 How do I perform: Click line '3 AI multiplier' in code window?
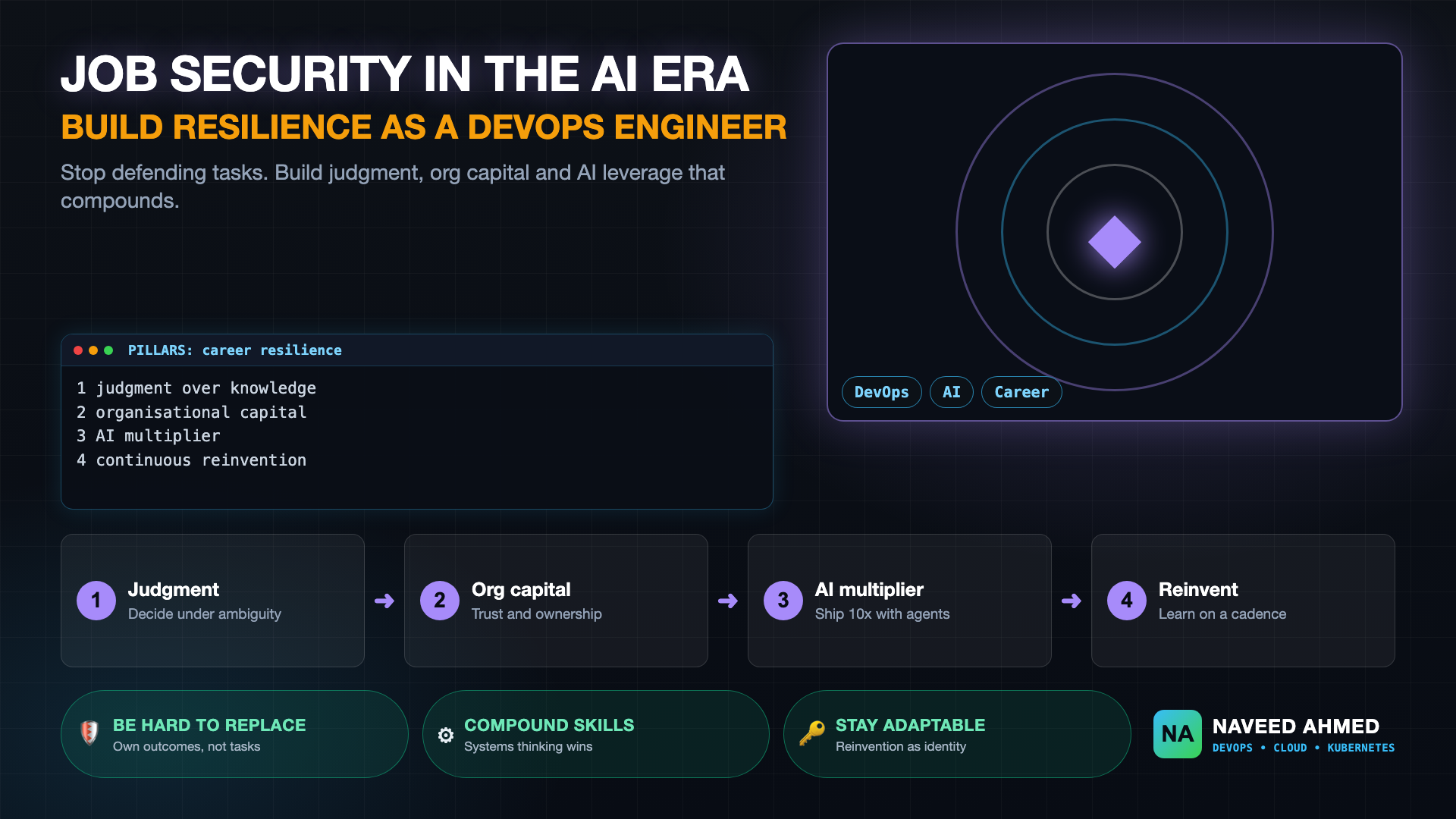pyautogui.click(x=149, y=436)
